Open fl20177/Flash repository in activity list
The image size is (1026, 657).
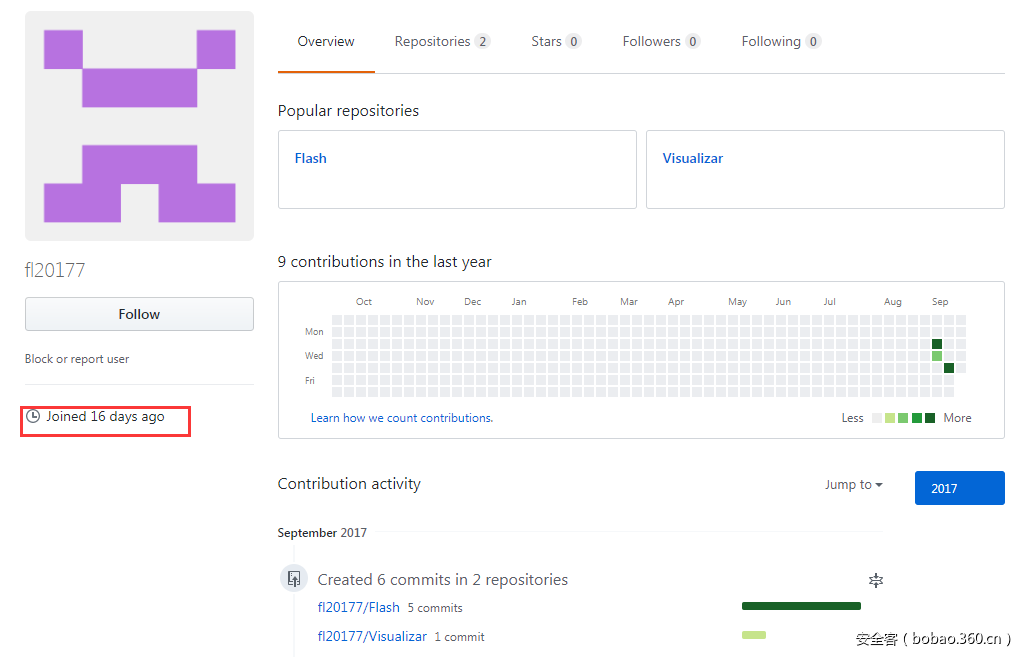click(358, 607)
